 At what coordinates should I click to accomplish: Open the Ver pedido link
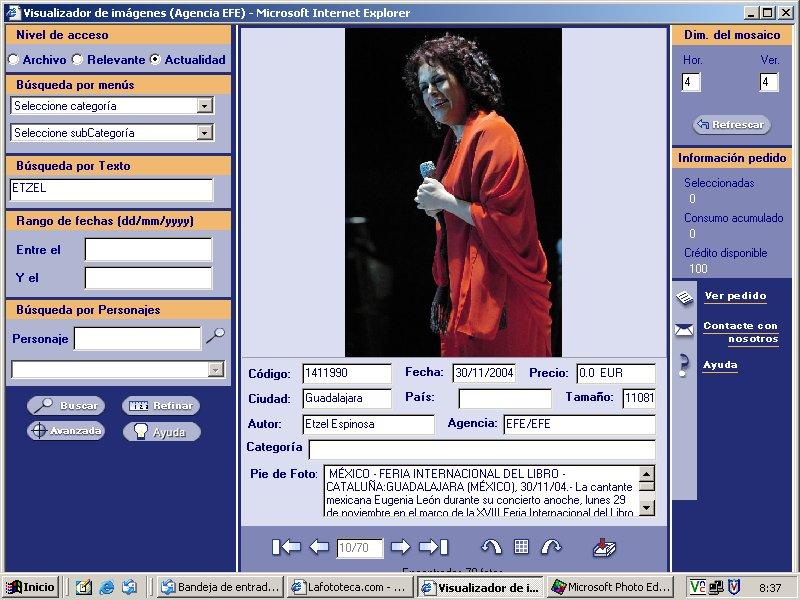pos(735,296)
